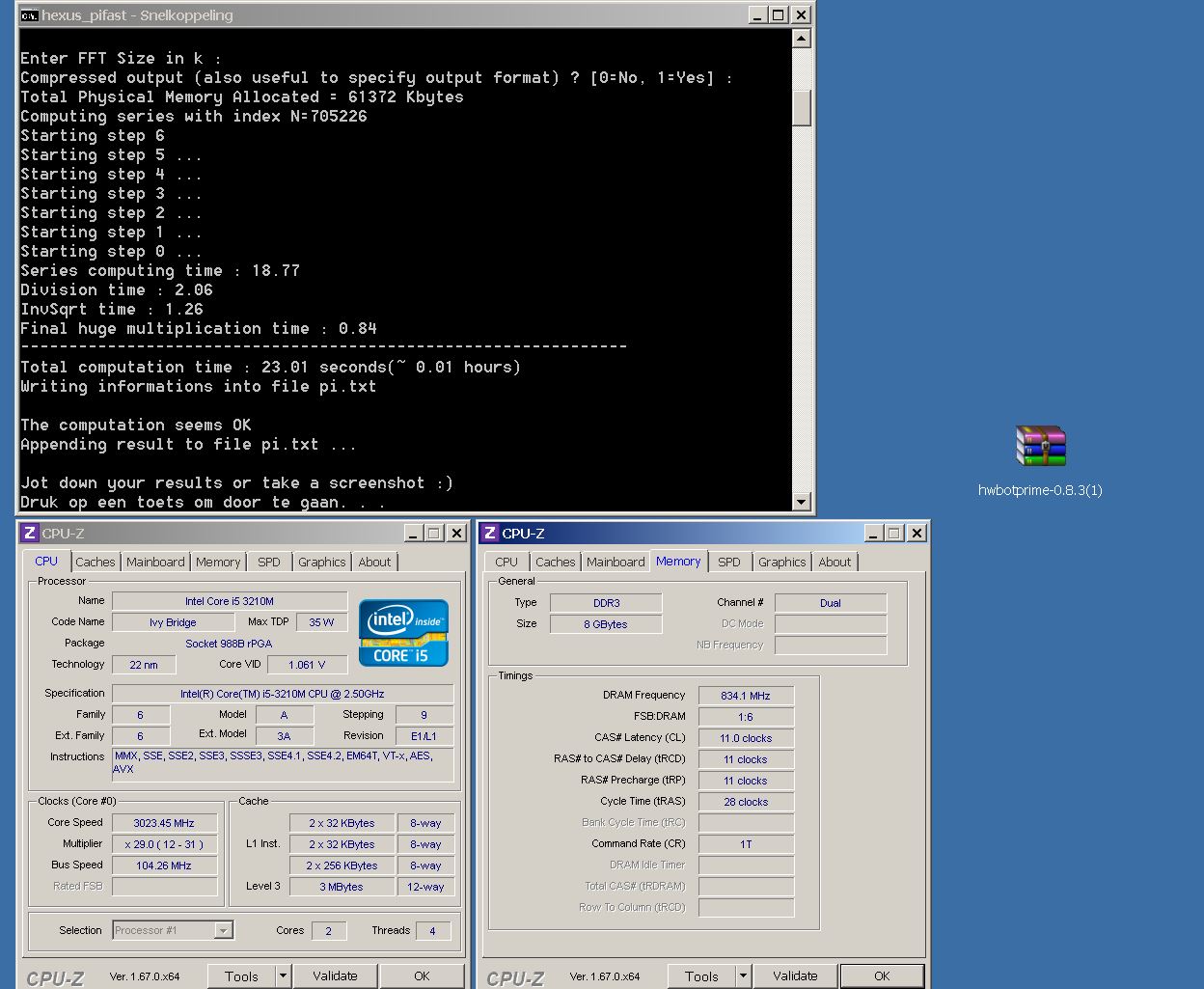Viewport: 1204px width, 989px height.
Task: Open SPD tab in left CPU-Z window
Action: (269, 562)
